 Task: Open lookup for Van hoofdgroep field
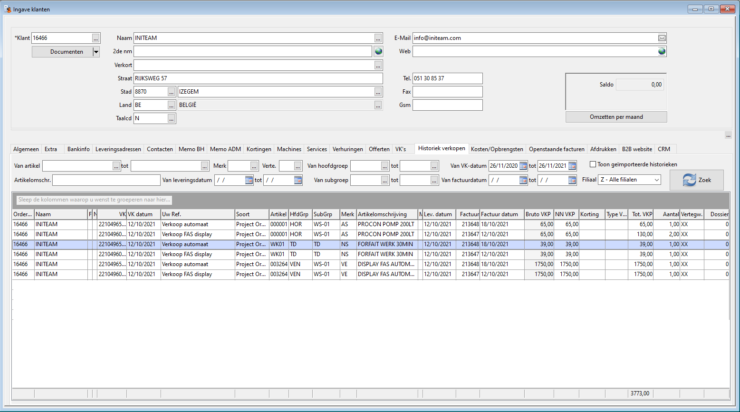(385, 166)
